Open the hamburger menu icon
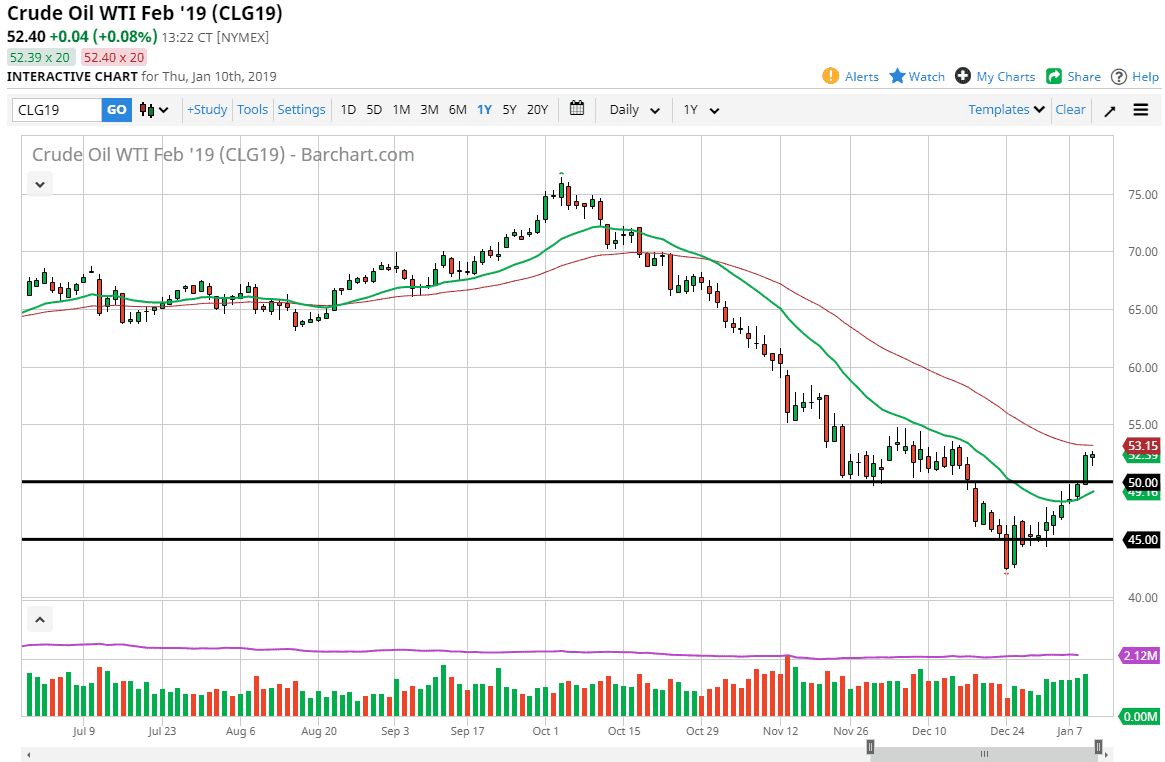Screen dimensions: 1165x762 tap(1140, 110)
